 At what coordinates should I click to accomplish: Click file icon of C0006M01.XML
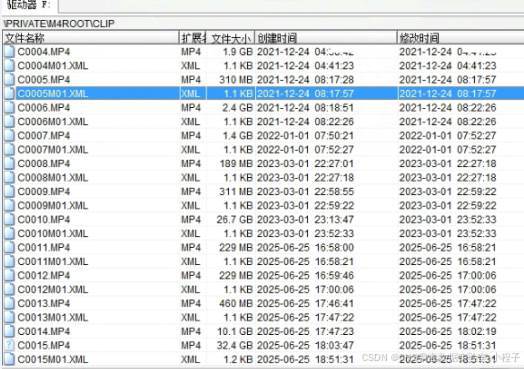coord(9,122)
